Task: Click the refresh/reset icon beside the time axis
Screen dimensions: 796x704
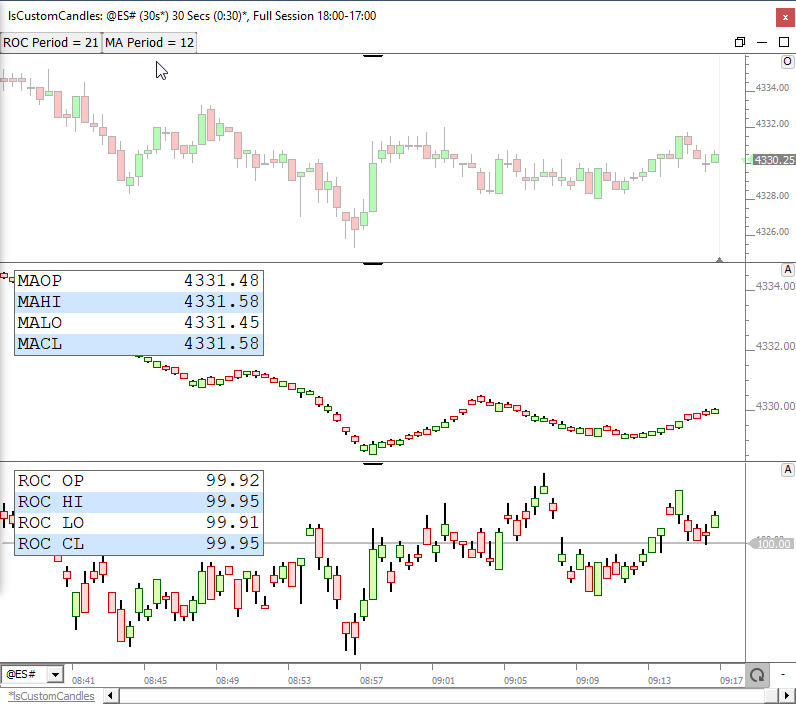Action: 757,675
